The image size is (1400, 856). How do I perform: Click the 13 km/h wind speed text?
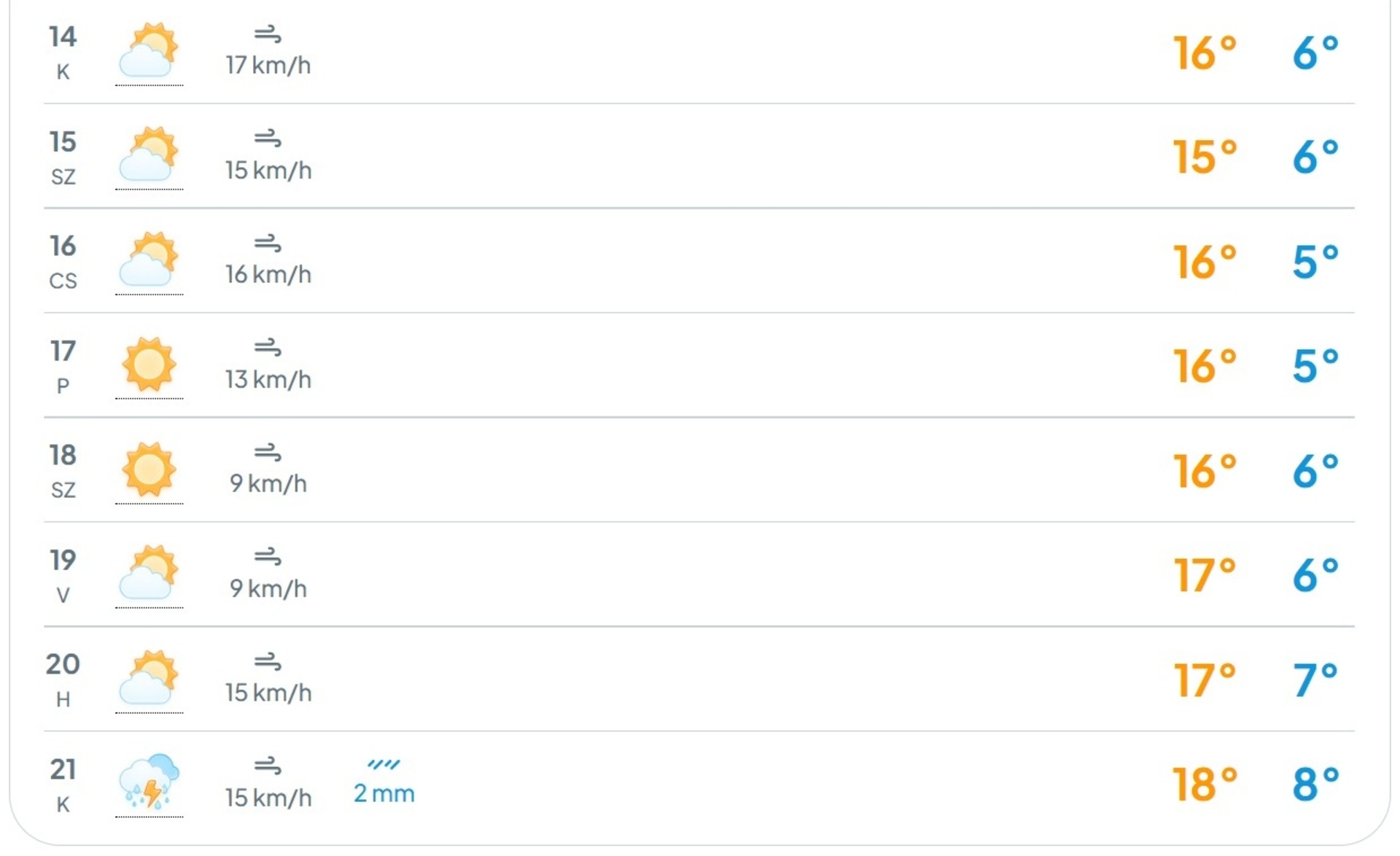pyautogui.click(x=268, y=380)
